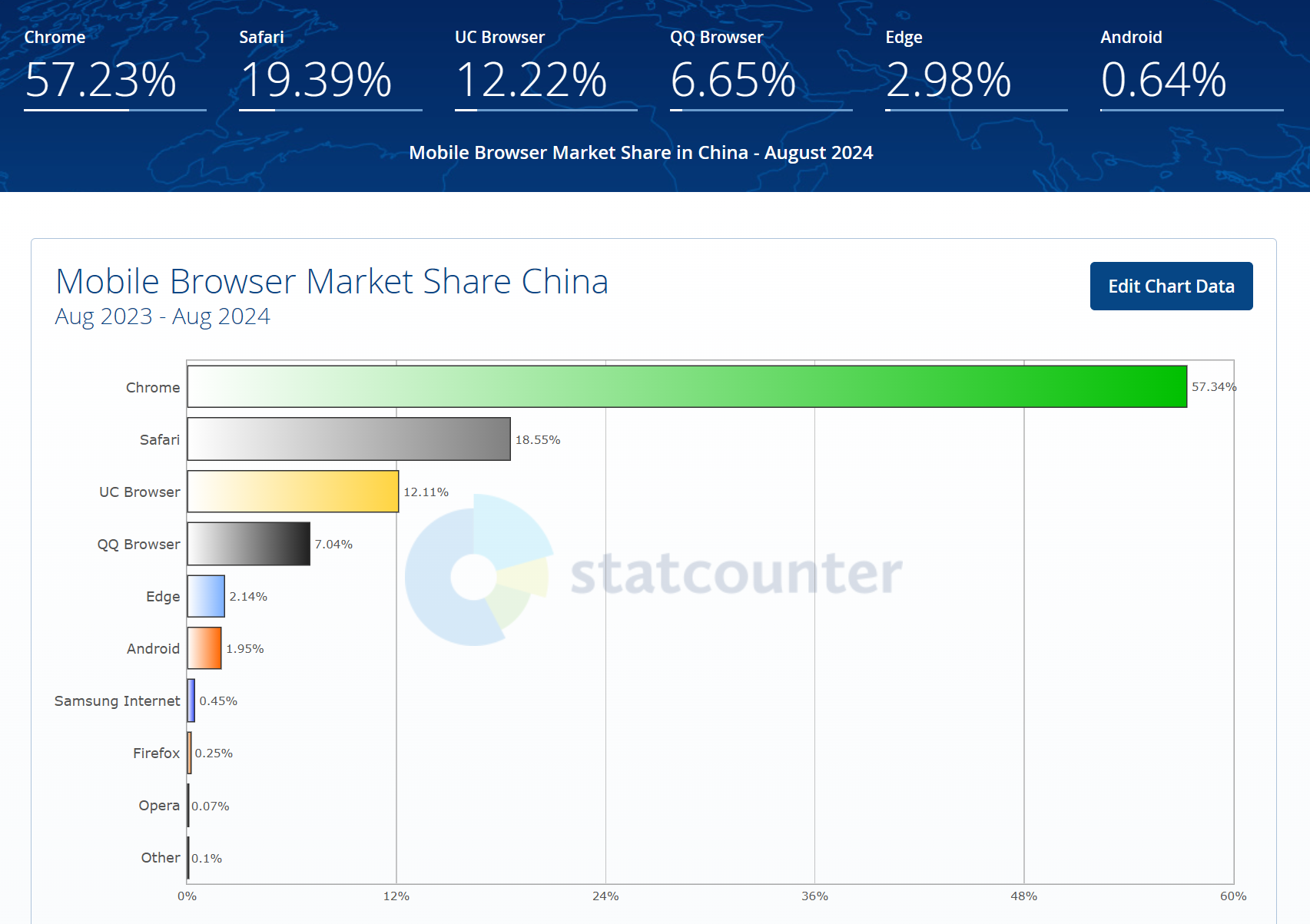The image size is (1310, 924).
Task: Click the 0.1% Other value label
Action: [x=207, y=859]
